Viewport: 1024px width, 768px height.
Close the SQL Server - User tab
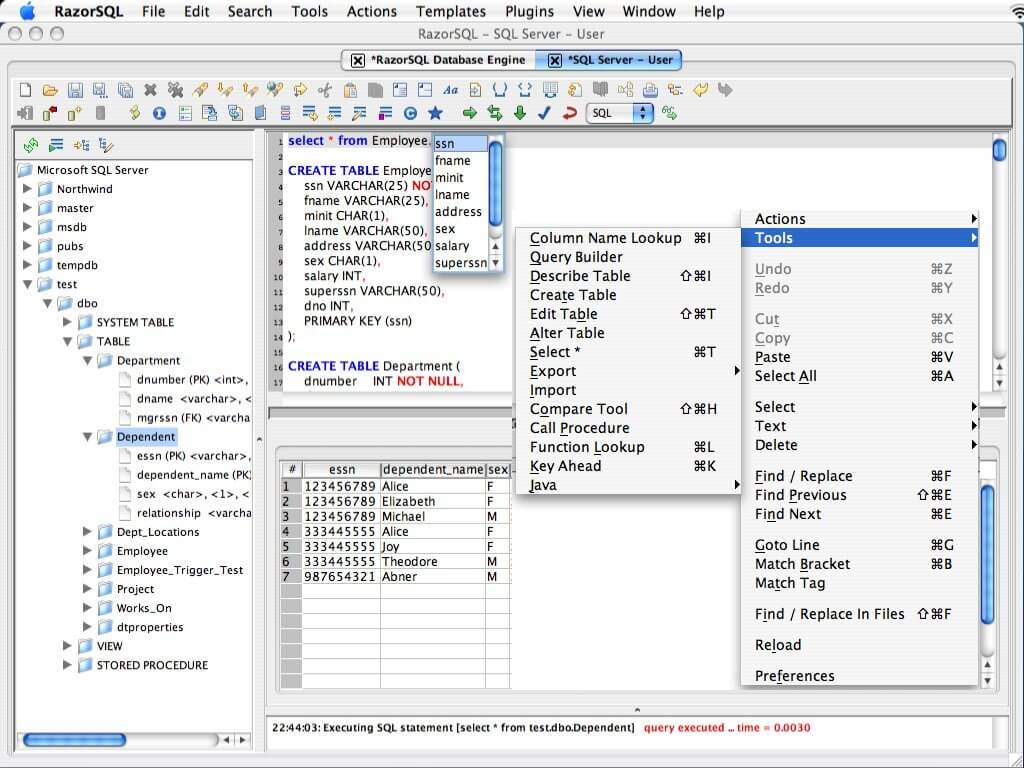[x=554, y=60]
